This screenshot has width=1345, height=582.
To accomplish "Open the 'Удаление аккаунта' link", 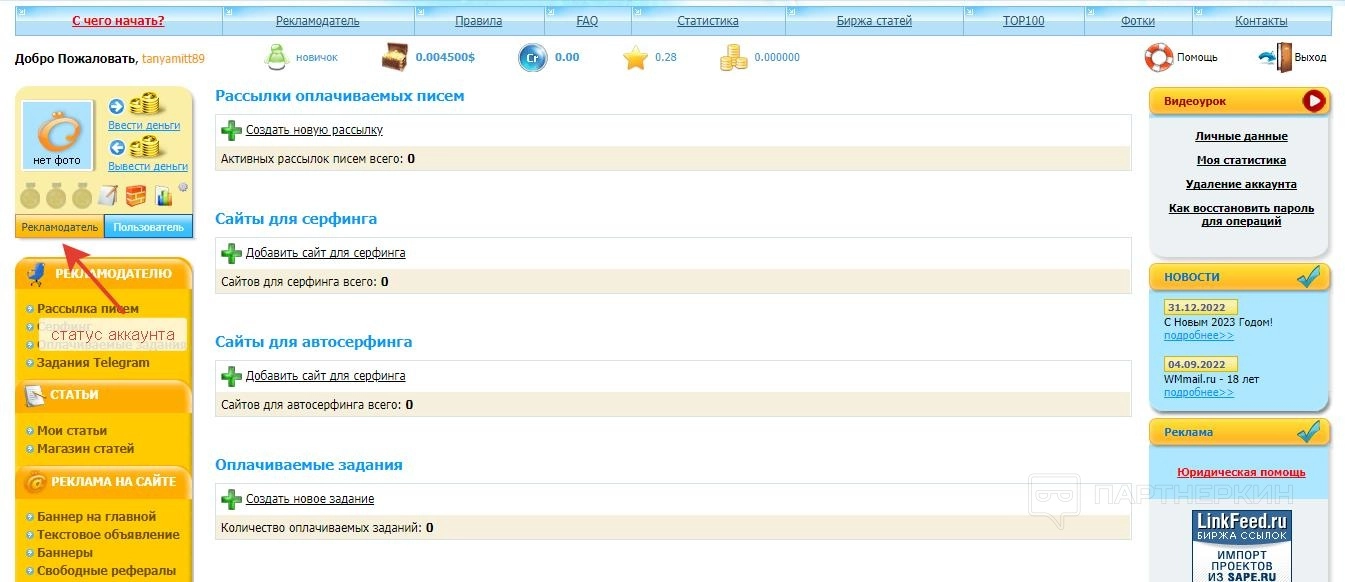I will (x=1241, y=184).
